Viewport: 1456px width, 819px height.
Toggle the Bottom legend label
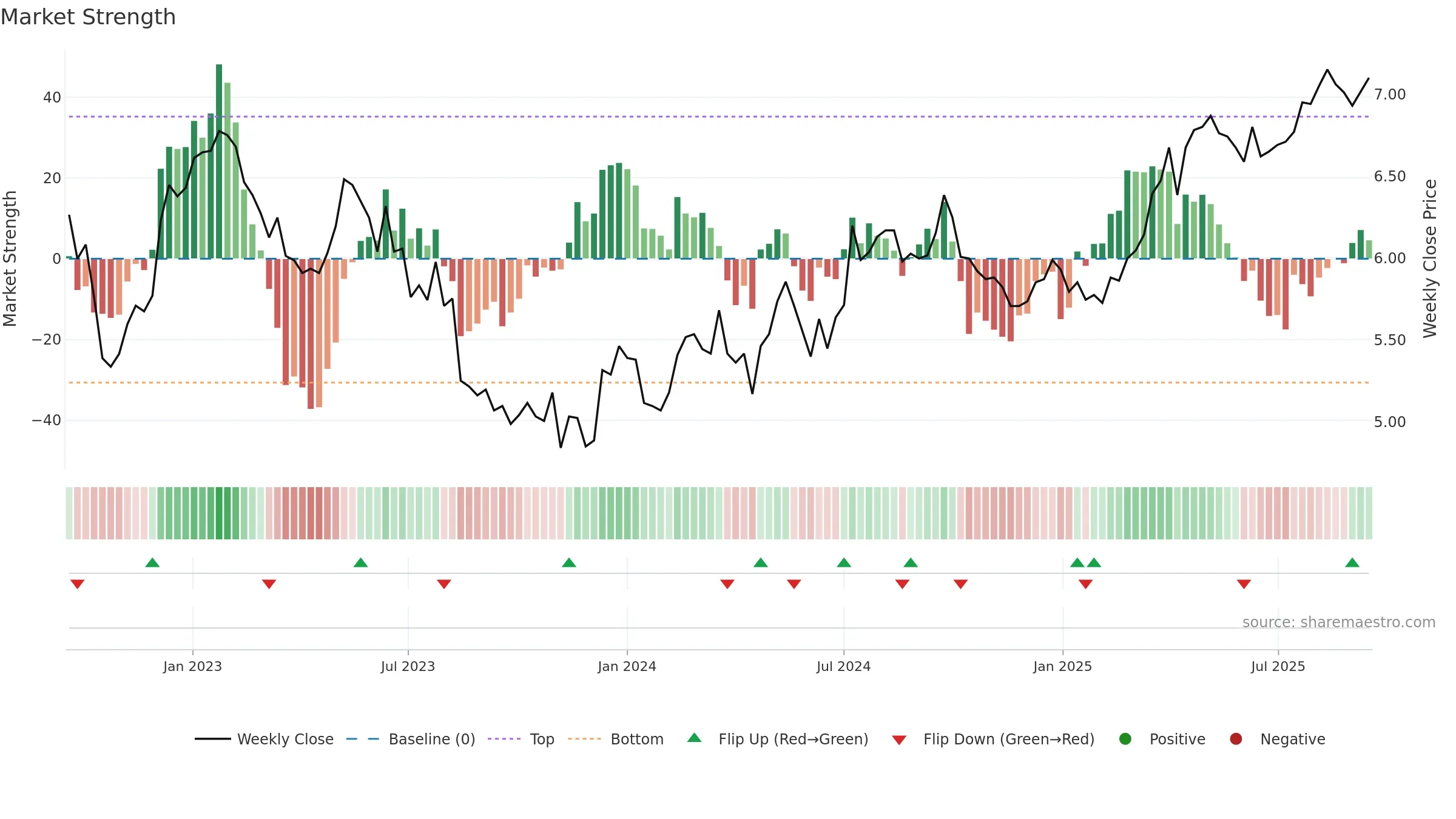[637, 740]
